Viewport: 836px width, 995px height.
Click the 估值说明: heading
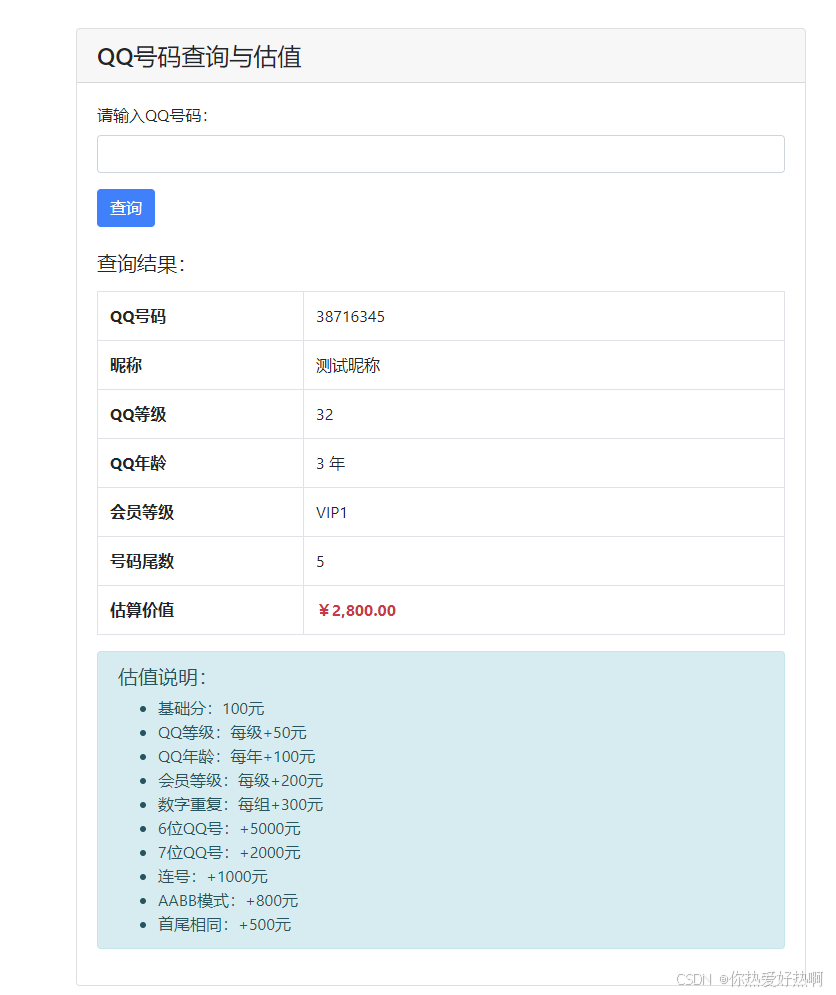[x=163, y=677]
